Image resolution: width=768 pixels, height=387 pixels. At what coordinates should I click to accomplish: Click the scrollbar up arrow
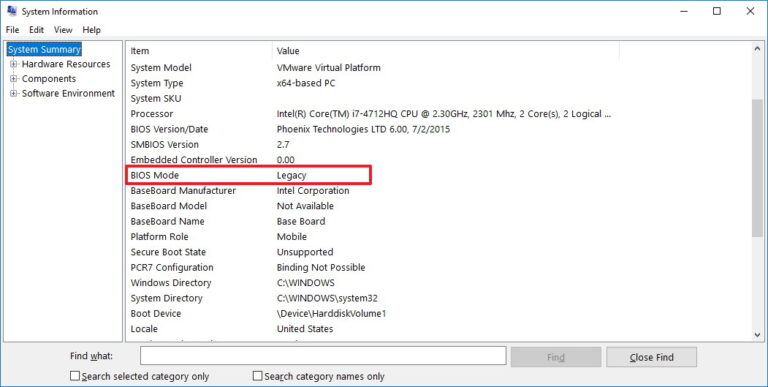757,49
